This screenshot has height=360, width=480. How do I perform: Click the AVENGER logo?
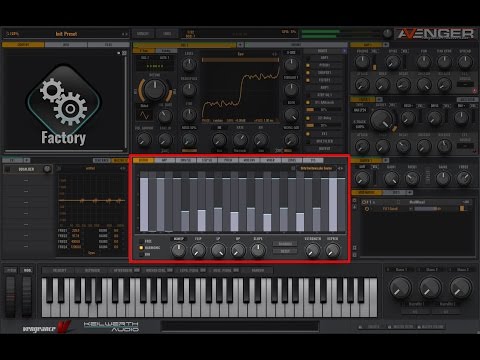[x=436, y=34]
